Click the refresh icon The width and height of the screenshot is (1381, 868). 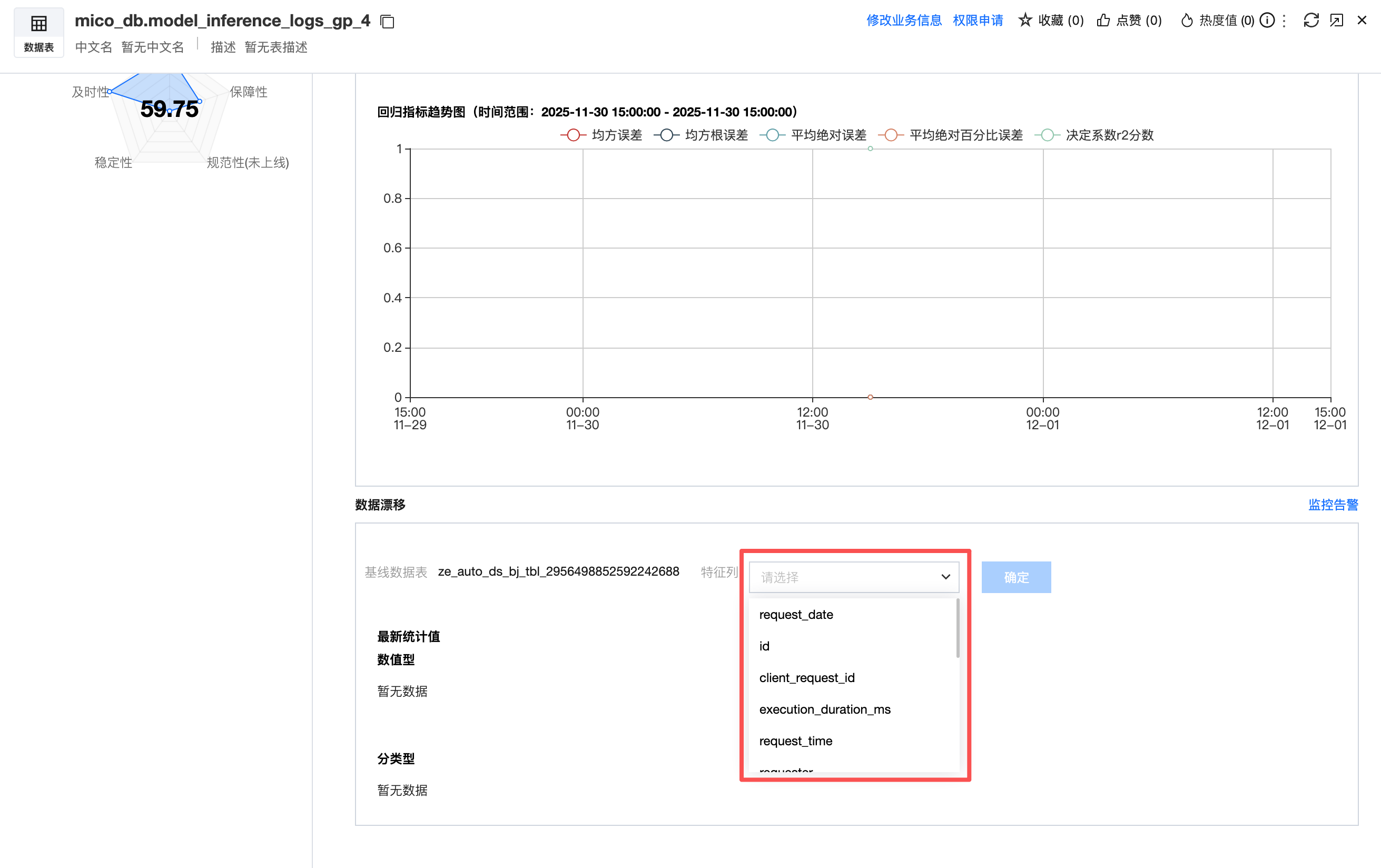click(1311, 21)
